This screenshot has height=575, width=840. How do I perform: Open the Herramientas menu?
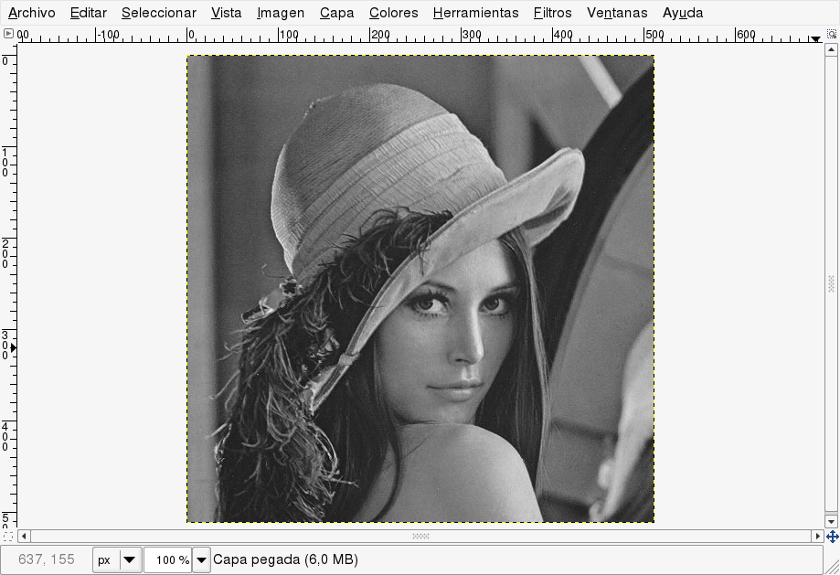pos(476,12)
